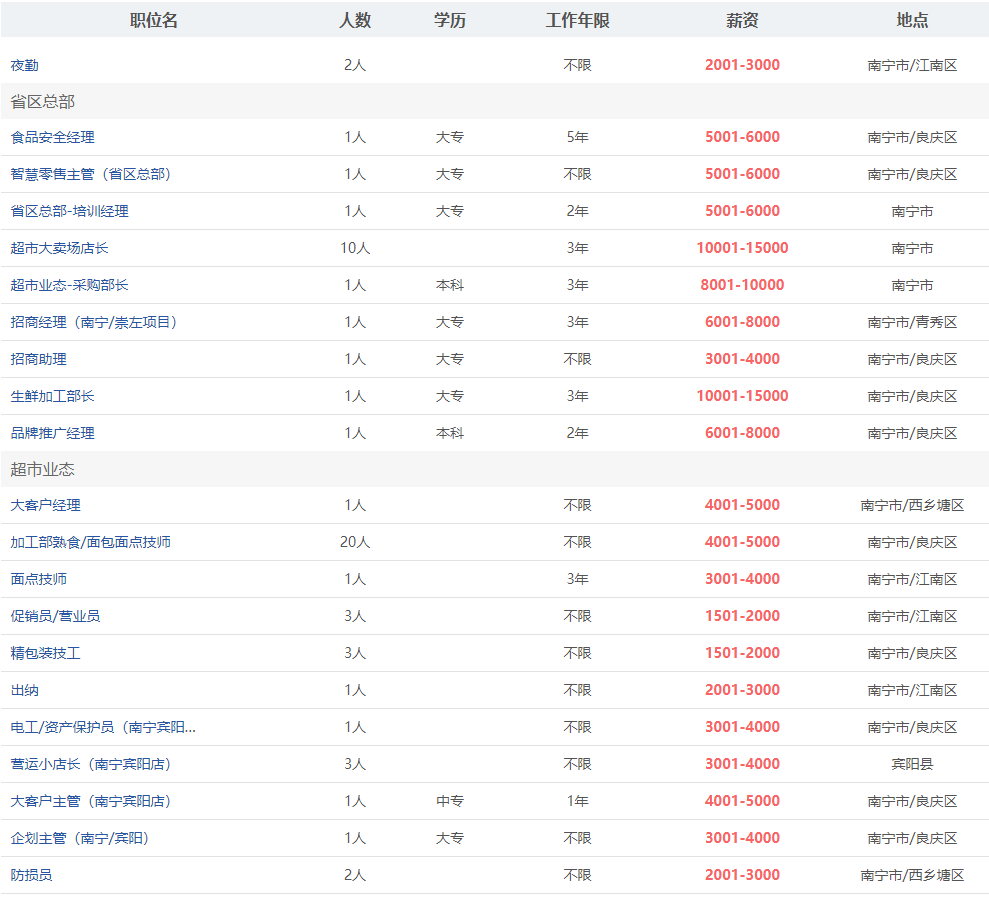Click the 职位名 column header
989x897 pixels.
pyautogui.click(x=154, y=20)
